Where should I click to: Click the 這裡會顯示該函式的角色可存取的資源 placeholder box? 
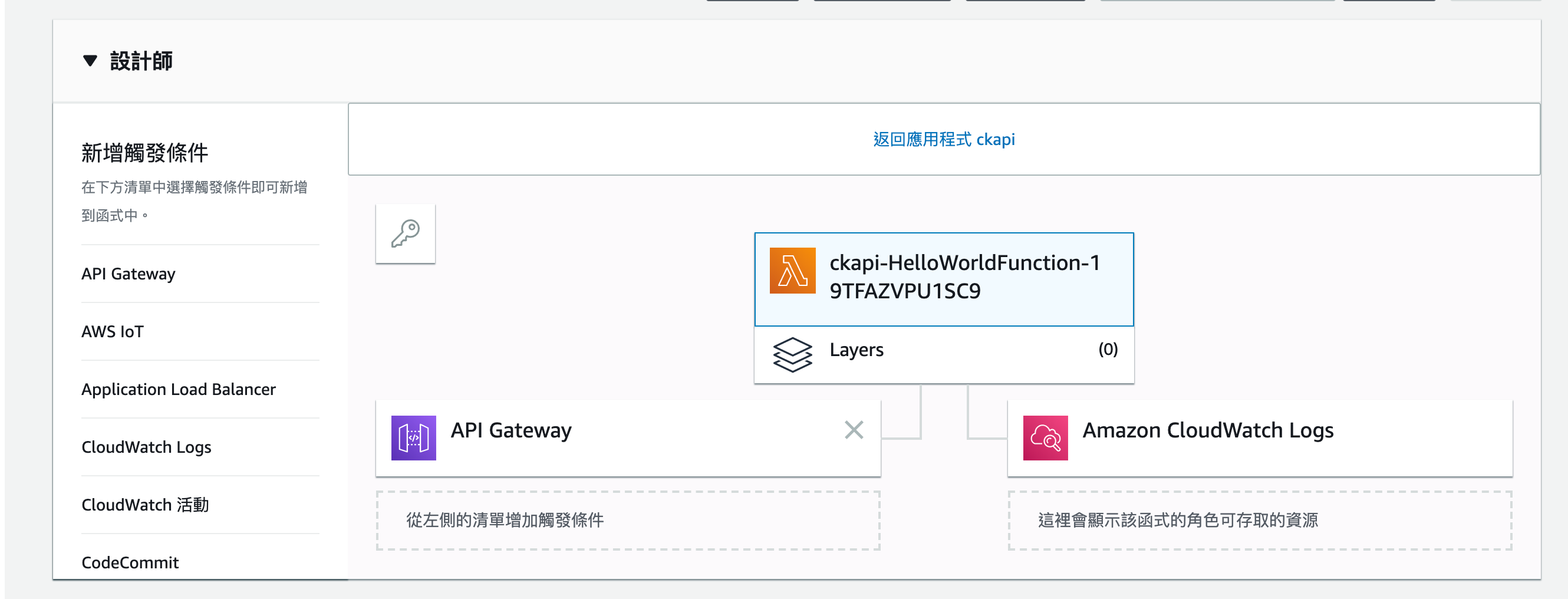click(1259, 521)
